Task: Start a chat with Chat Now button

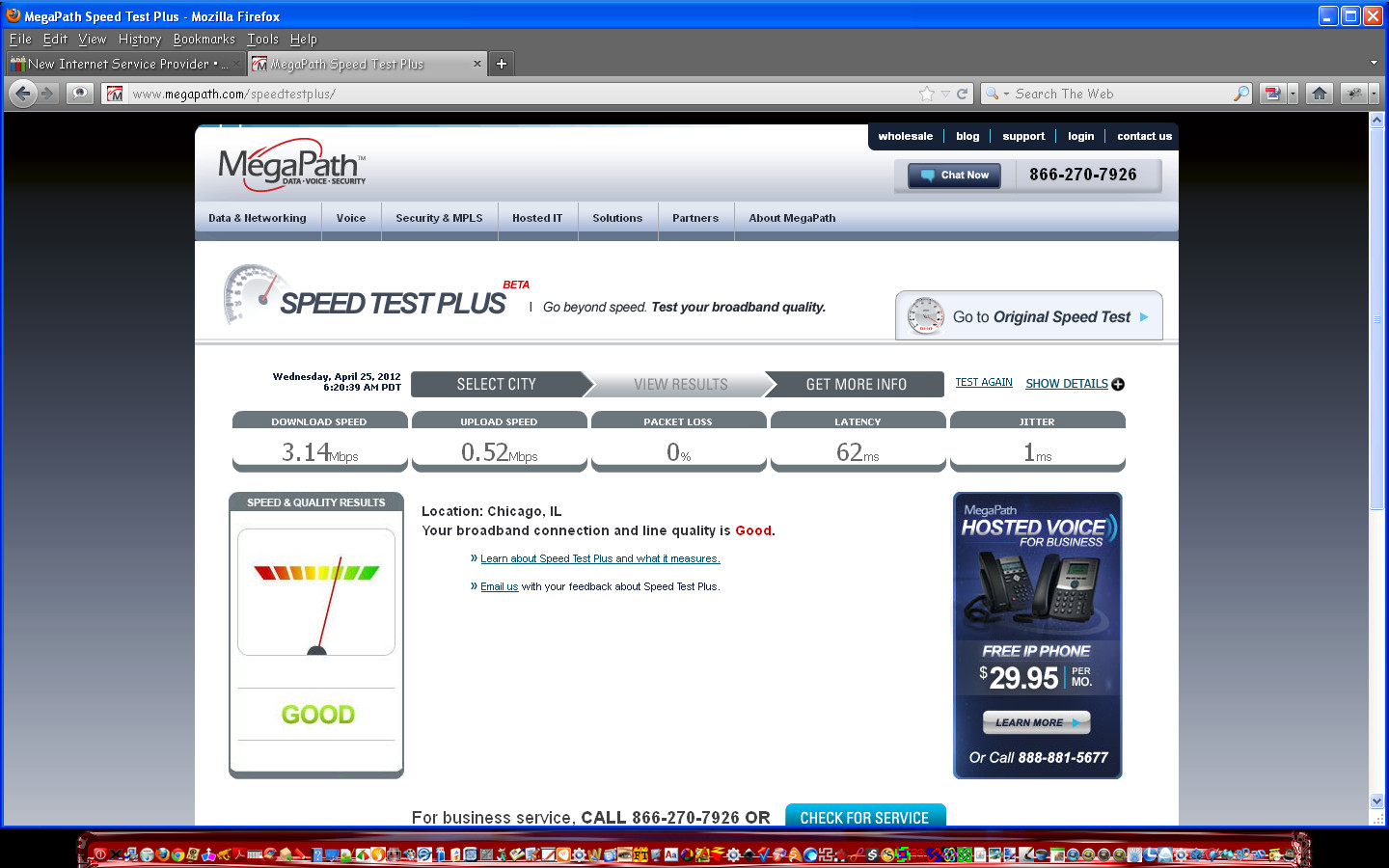Action: coord(954,175)
